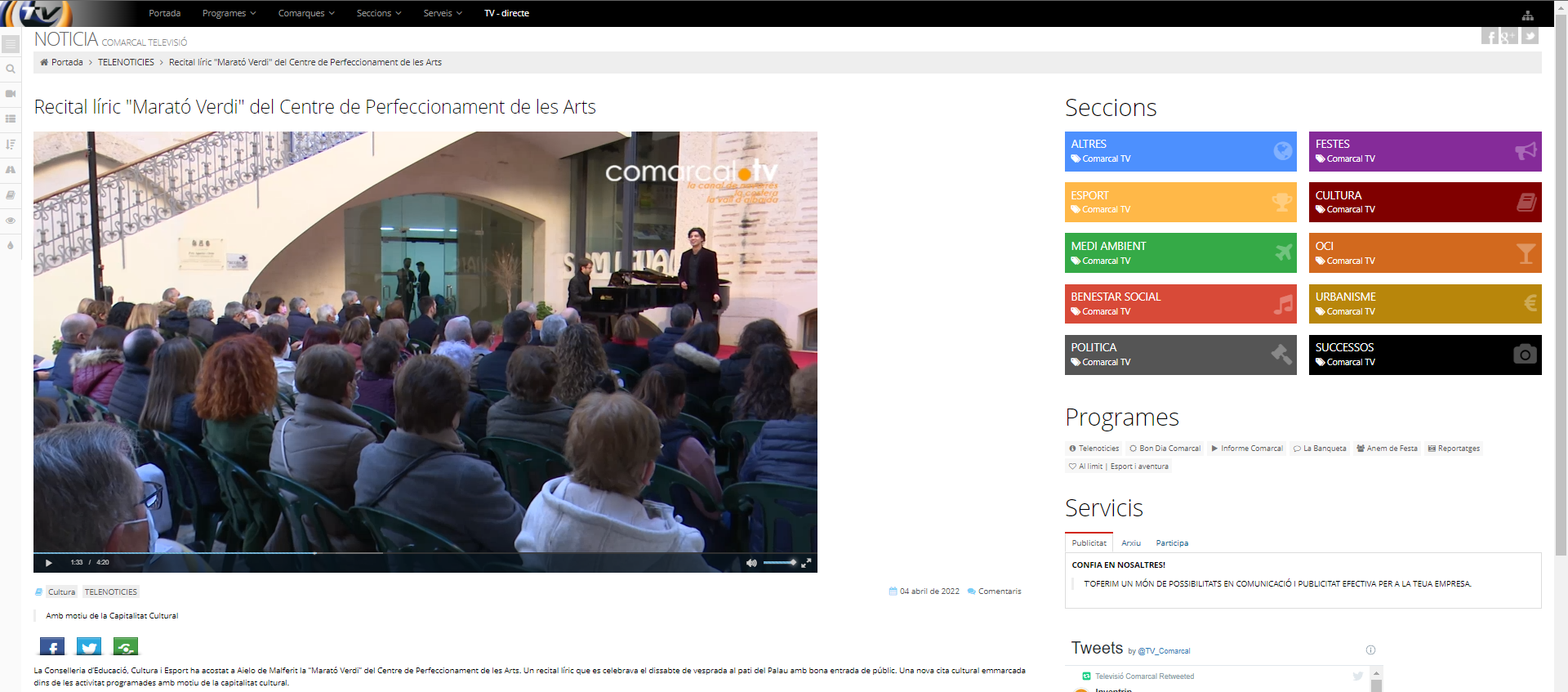Open the URBANISME section tile
This screenshot has width=1568, height=692.
click(1425, 304)
